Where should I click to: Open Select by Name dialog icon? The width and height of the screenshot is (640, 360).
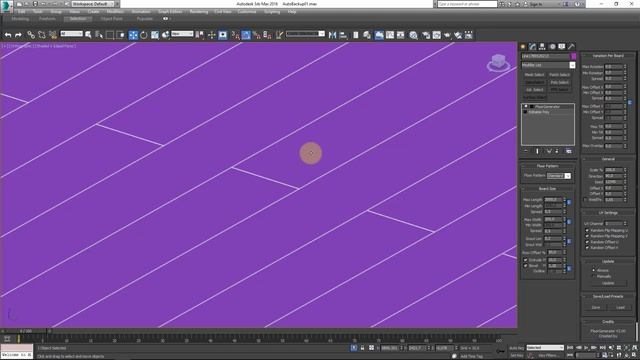(x=99, y=35)
